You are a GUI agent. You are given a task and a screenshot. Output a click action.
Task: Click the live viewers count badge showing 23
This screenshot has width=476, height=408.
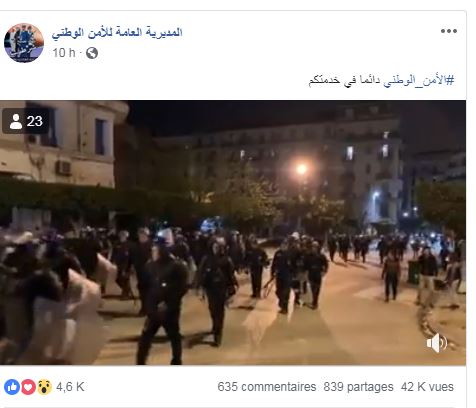click(x=26, y=121)
